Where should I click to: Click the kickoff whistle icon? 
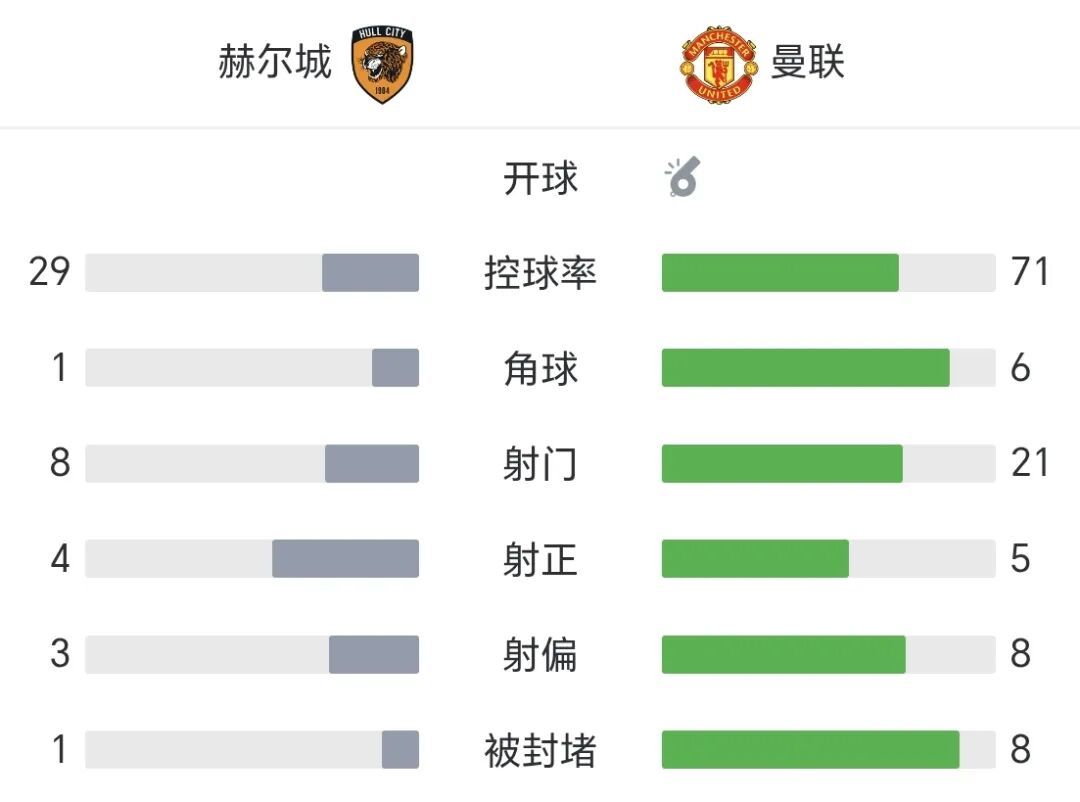pyautogui.click(x=683, y=177)
